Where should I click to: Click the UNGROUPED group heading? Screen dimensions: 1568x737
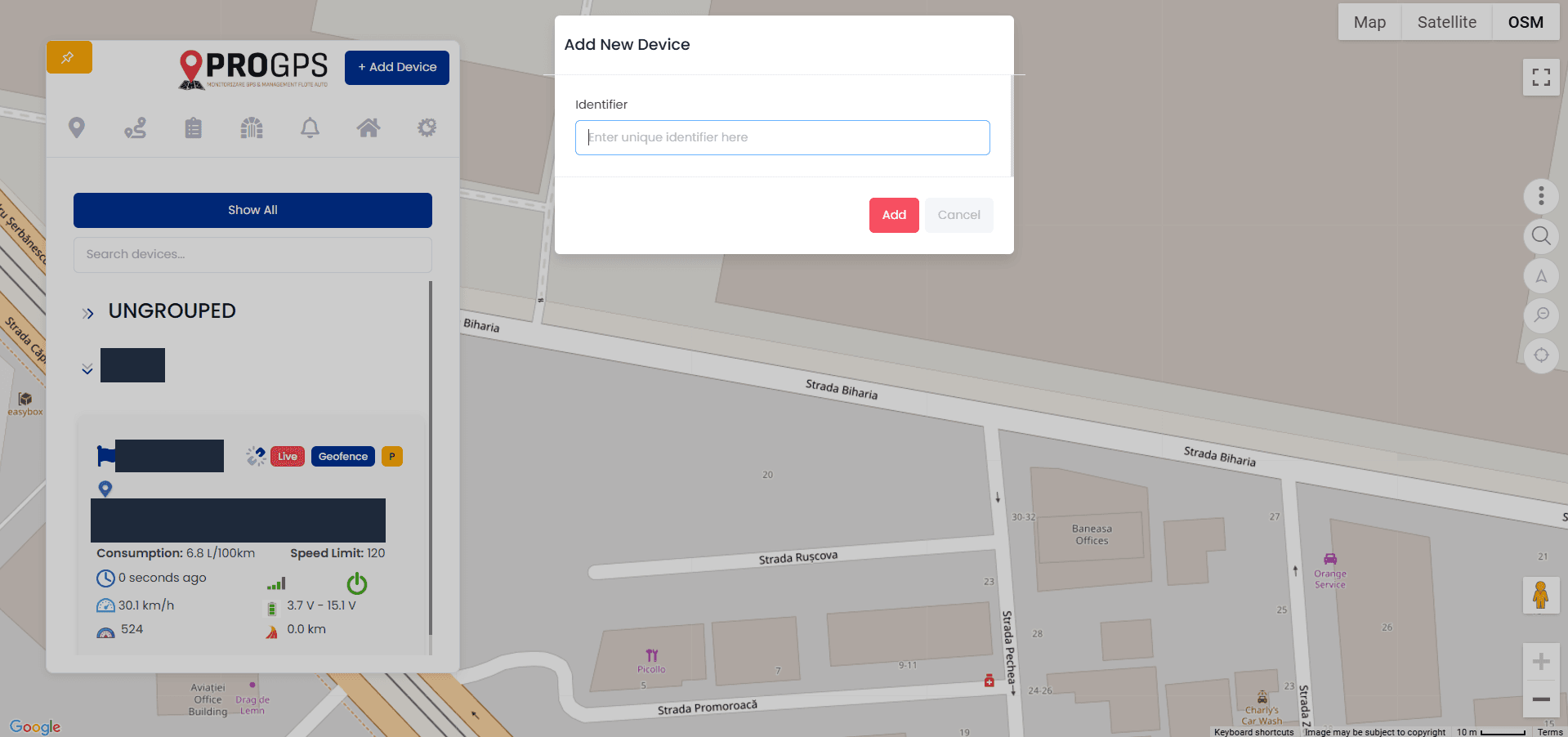172,311
